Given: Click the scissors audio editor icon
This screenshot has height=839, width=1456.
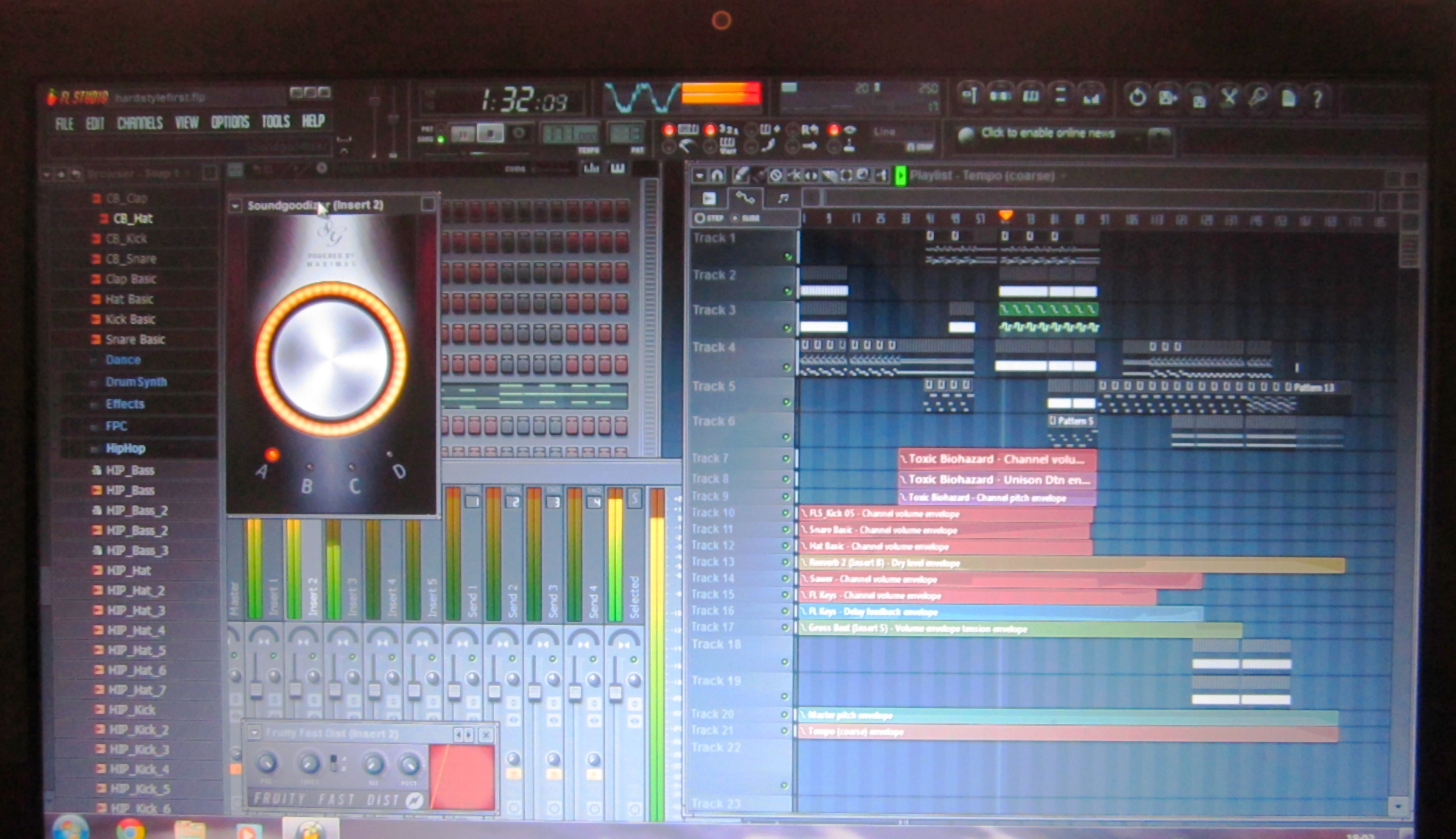Looking at the screenshot, I should 1229,97.
